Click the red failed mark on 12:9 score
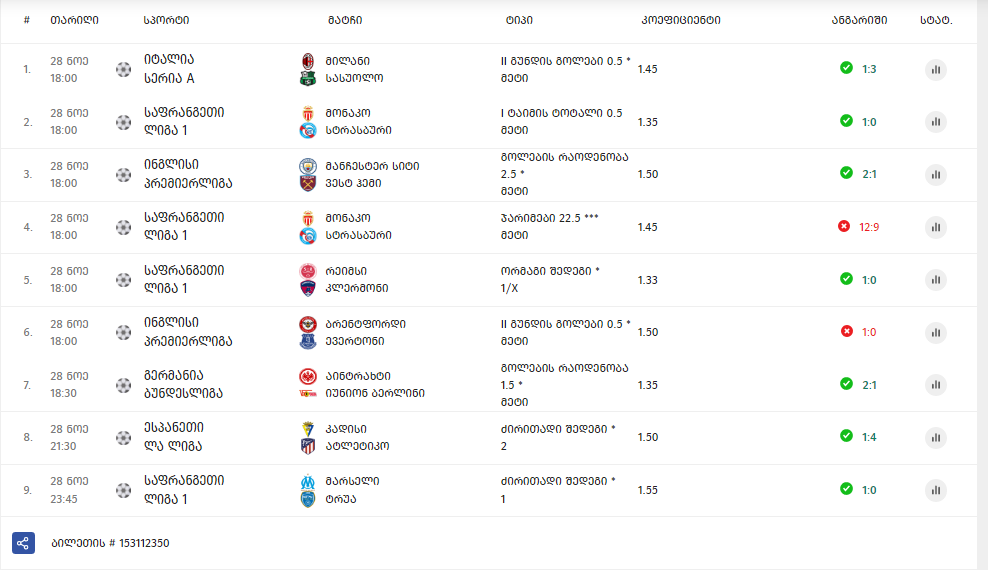This screenshot has height=570, width=988. pos(844,226)
